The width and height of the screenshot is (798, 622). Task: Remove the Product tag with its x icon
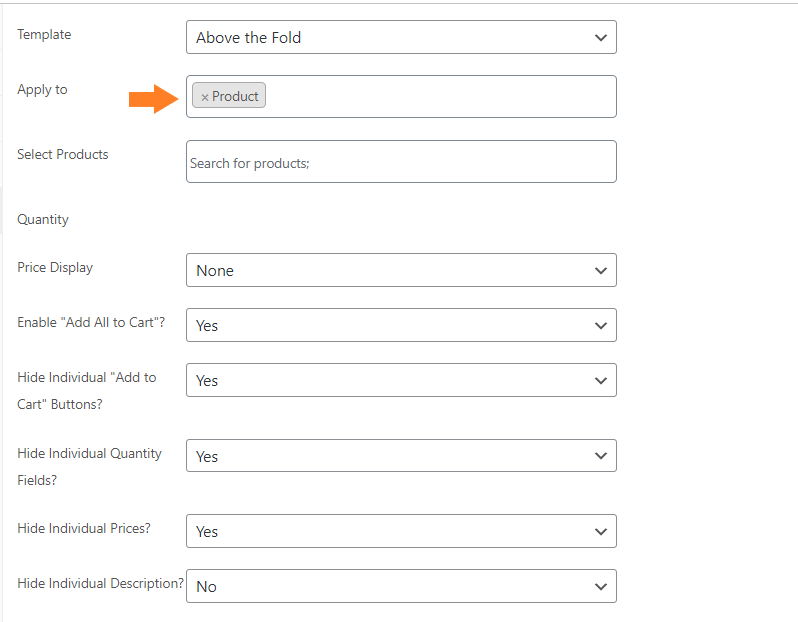(x=205, y=97)
